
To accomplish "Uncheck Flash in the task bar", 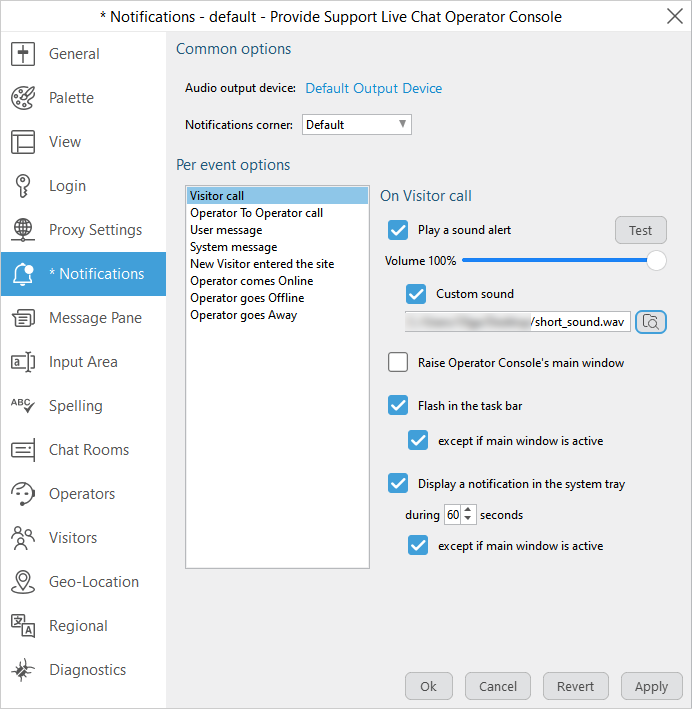I will (x=398, y=405).
